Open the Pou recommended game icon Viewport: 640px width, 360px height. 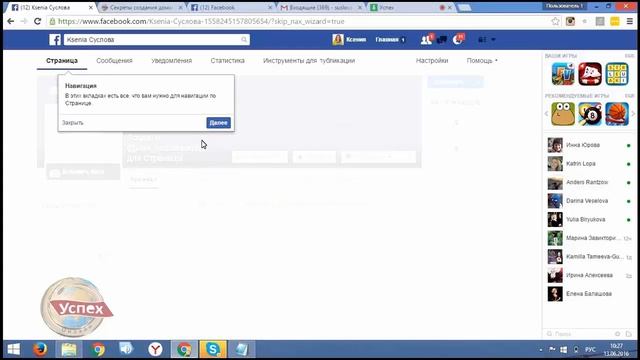point(563,114)
